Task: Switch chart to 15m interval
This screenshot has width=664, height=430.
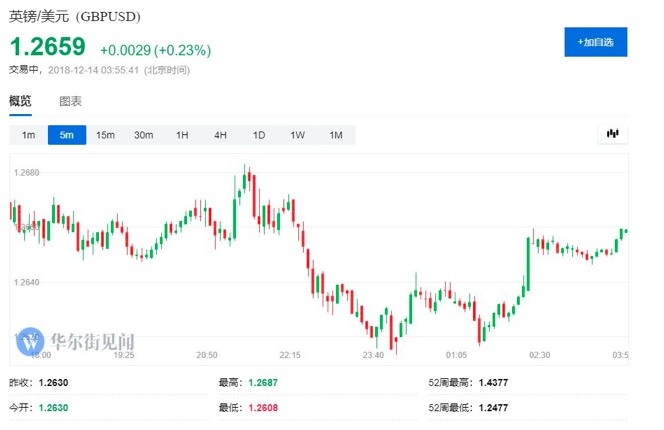Action: pos(105,135)
